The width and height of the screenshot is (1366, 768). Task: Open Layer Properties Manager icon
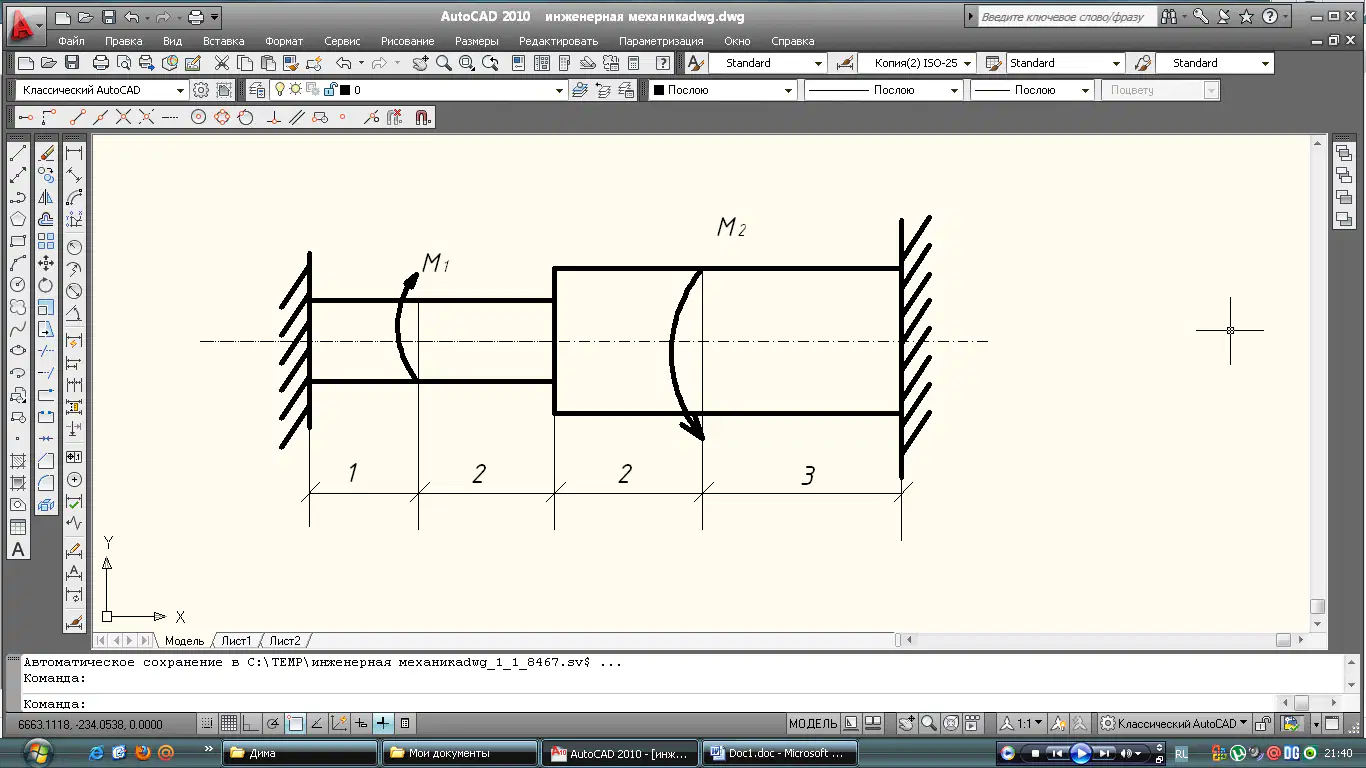(257, 90)
